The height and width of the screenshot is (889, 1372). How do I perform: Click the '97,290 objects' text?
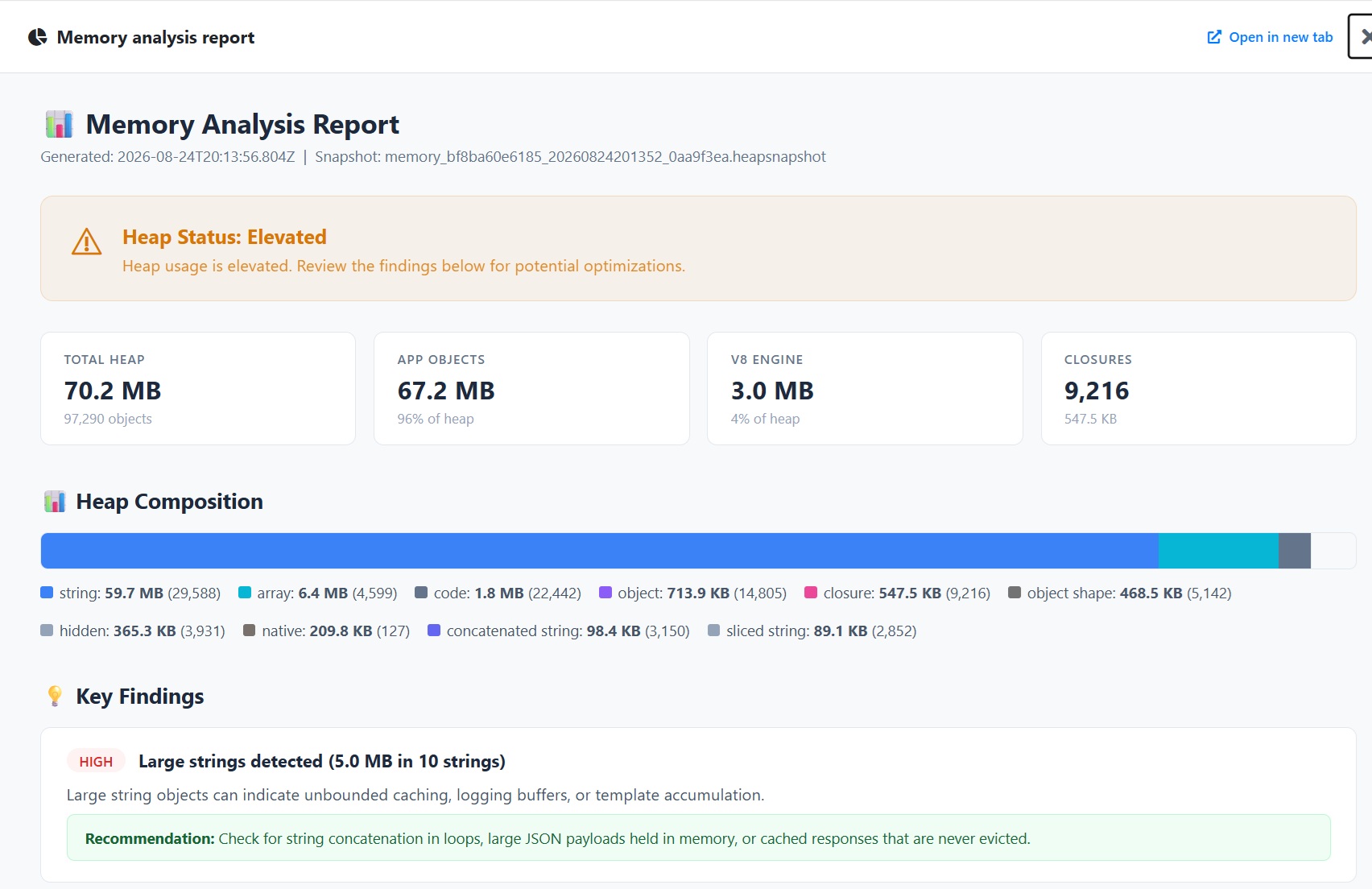108,419
